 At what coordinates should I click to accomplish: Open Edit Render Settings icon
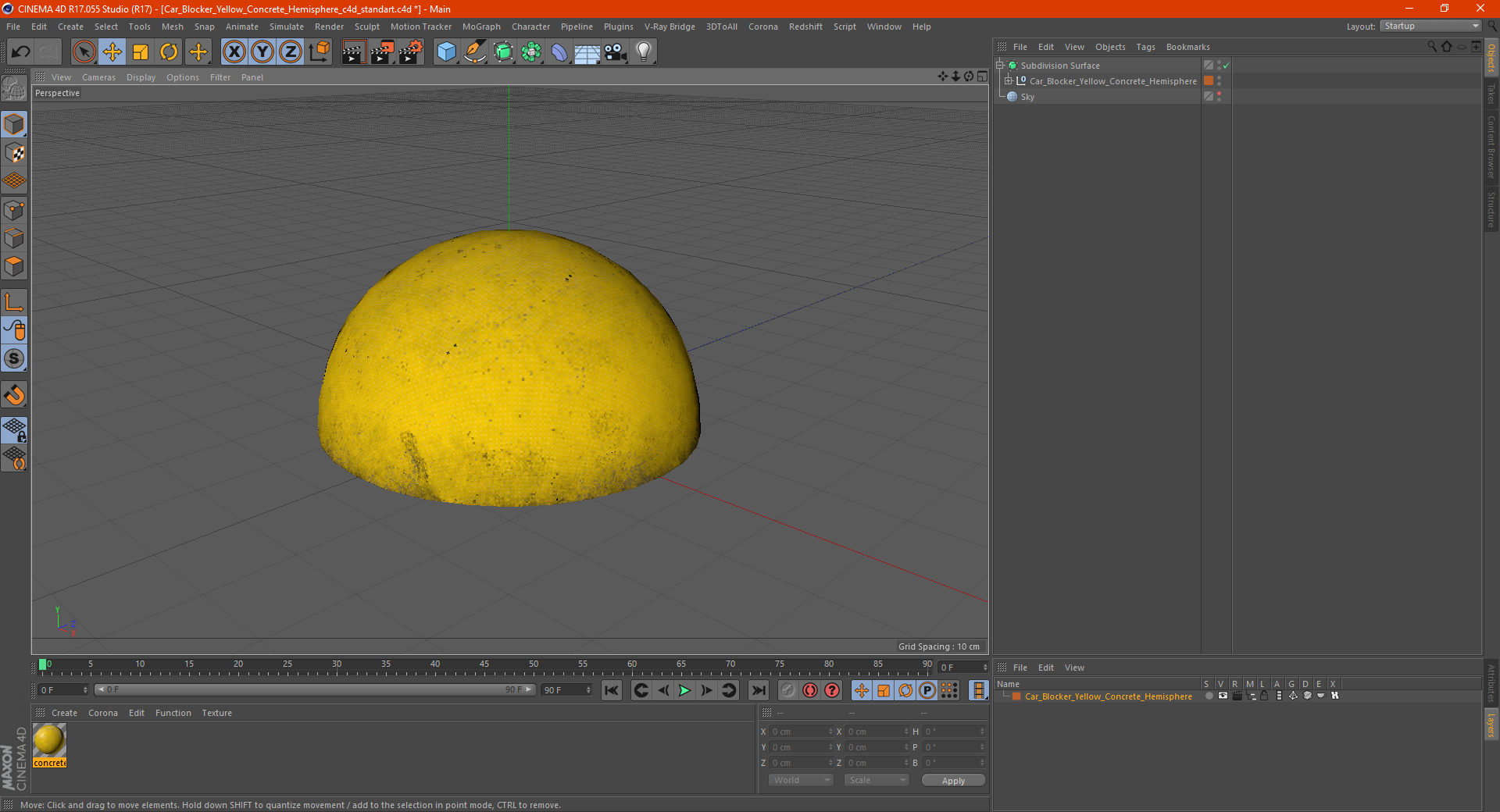click(411, 52)
